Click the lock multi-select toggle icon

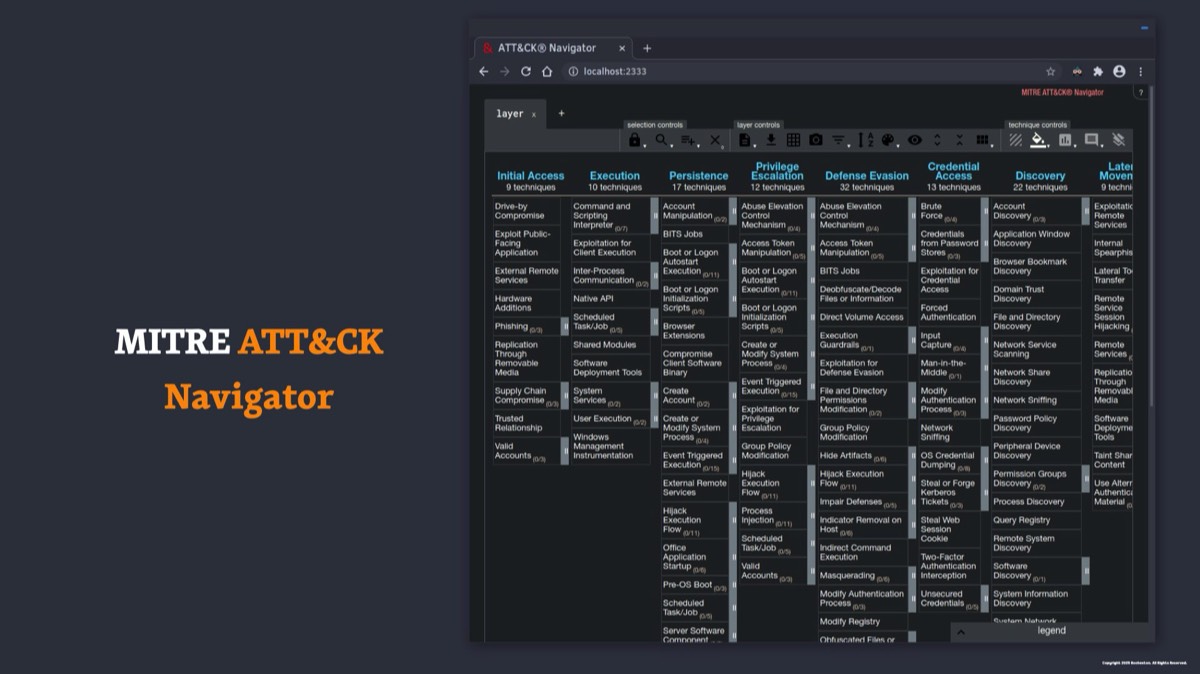[x=634, y=141]
